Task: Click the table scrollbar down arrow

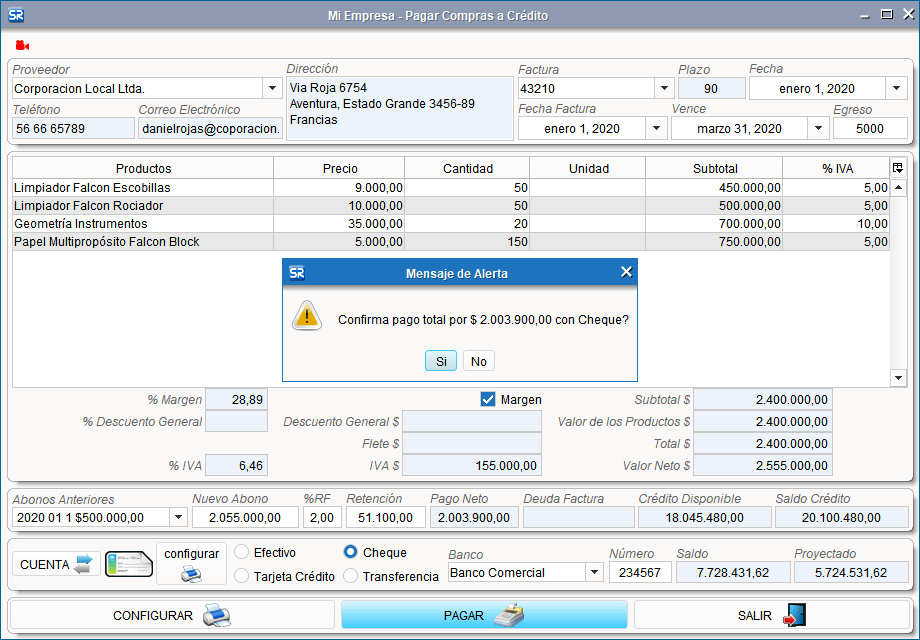Action: pos(898,378)
